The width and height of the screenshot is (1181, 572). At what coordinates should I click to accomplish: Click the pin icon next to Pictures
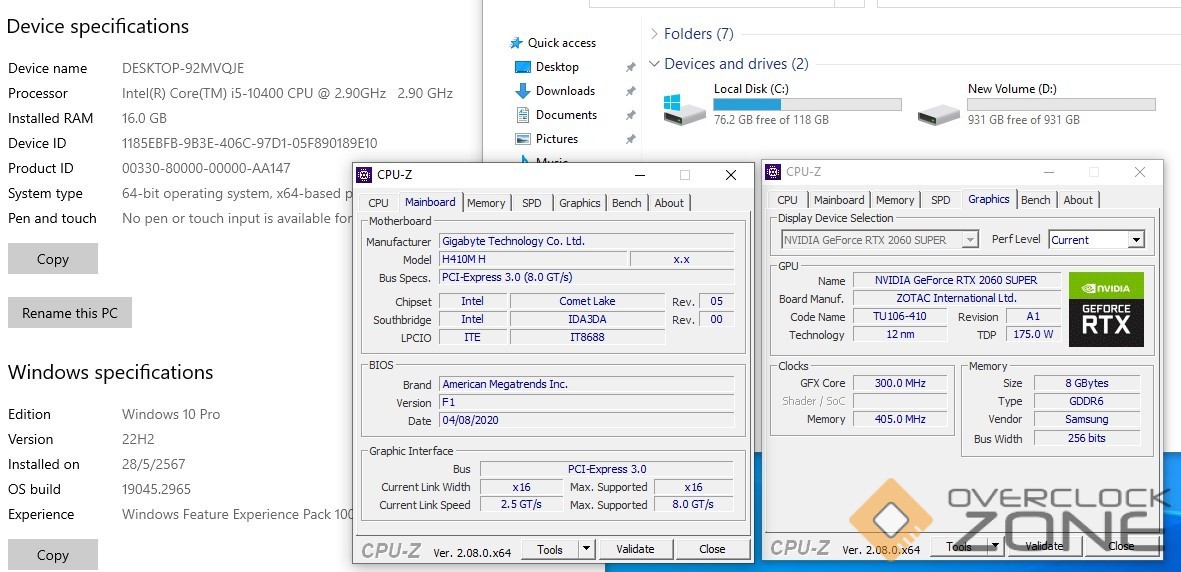(630, 139)
